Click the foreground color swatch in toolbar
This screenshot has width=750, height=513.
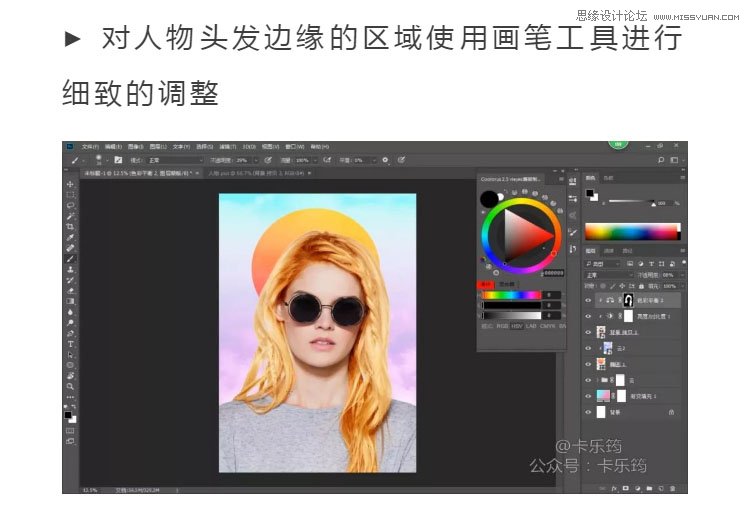pos(68,412)
